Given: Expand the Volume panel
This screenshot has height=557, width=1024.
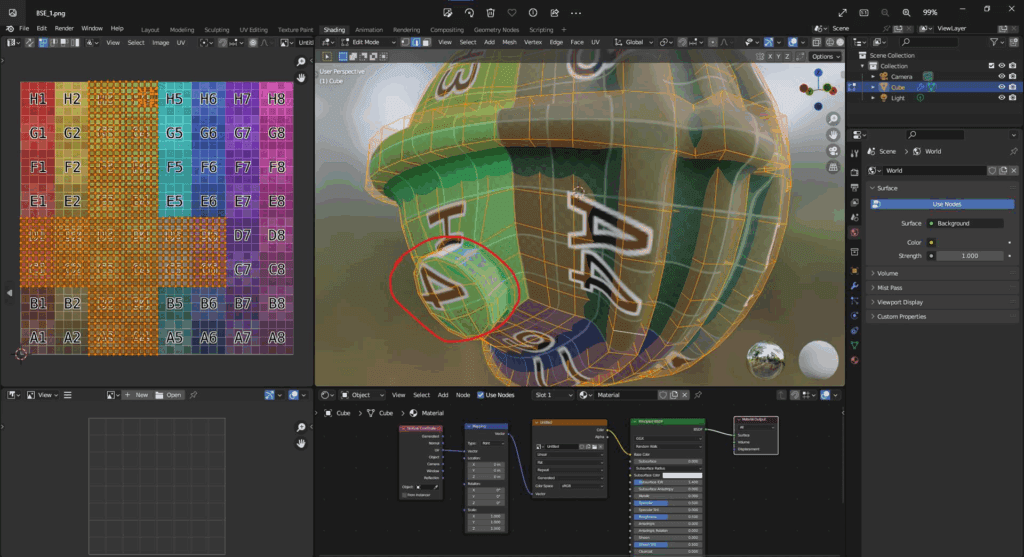Looking at the screenshot, I should coord(942,274).
